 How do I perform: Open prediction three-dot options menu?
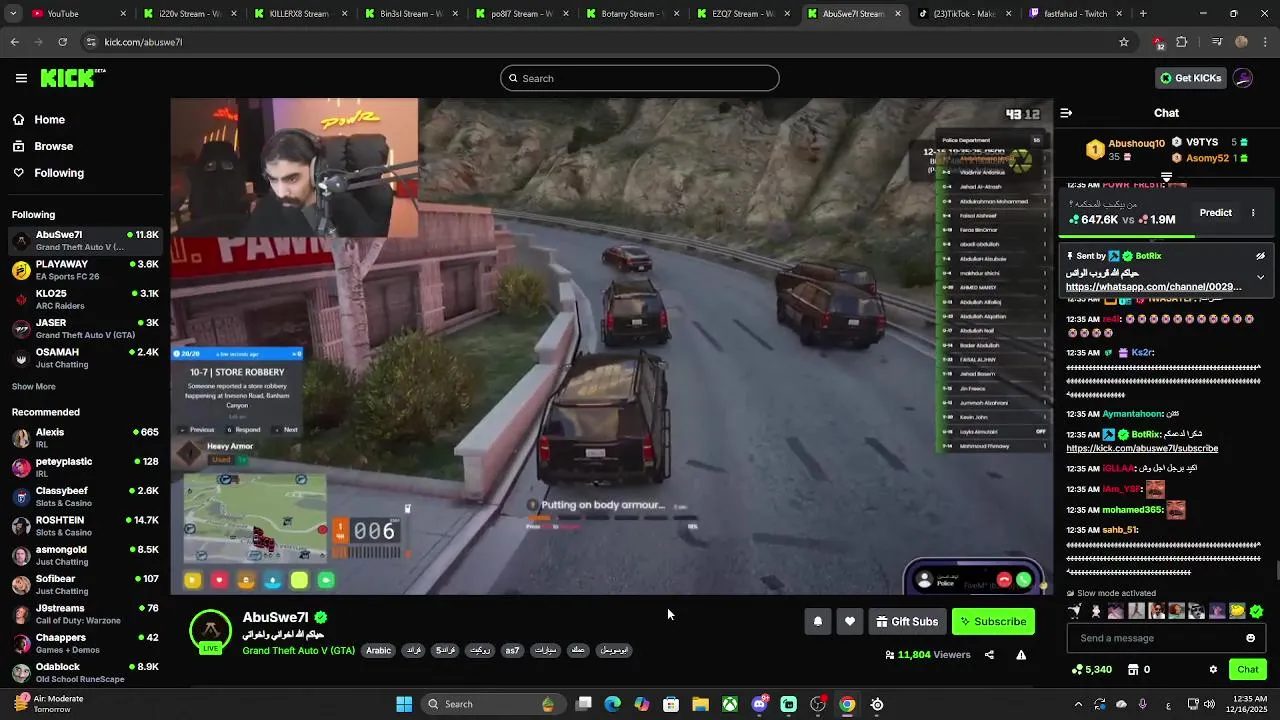tap(1253, 213)
